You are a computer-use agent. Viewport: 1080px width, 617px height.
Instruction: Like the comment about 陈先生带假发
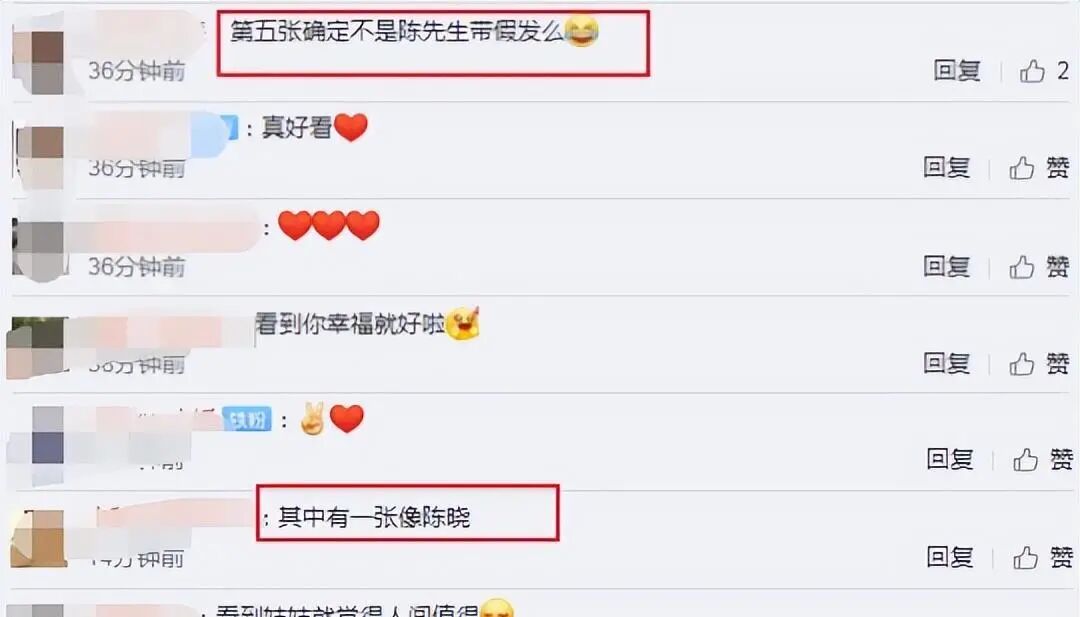(x=1032, y=70)
